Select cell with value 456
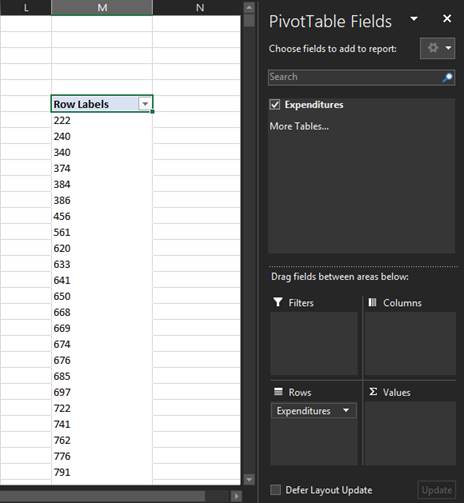The image size is (464, 503). tap(102, 216)
